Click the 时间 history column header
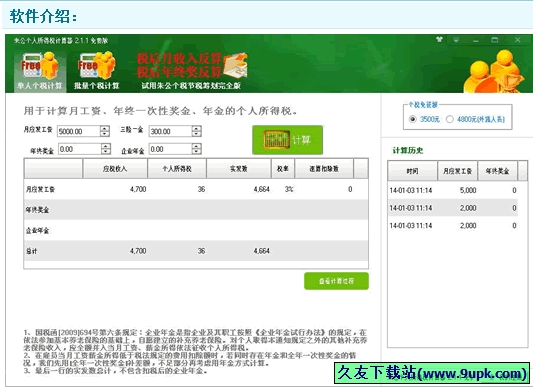 tap(413, 171)
